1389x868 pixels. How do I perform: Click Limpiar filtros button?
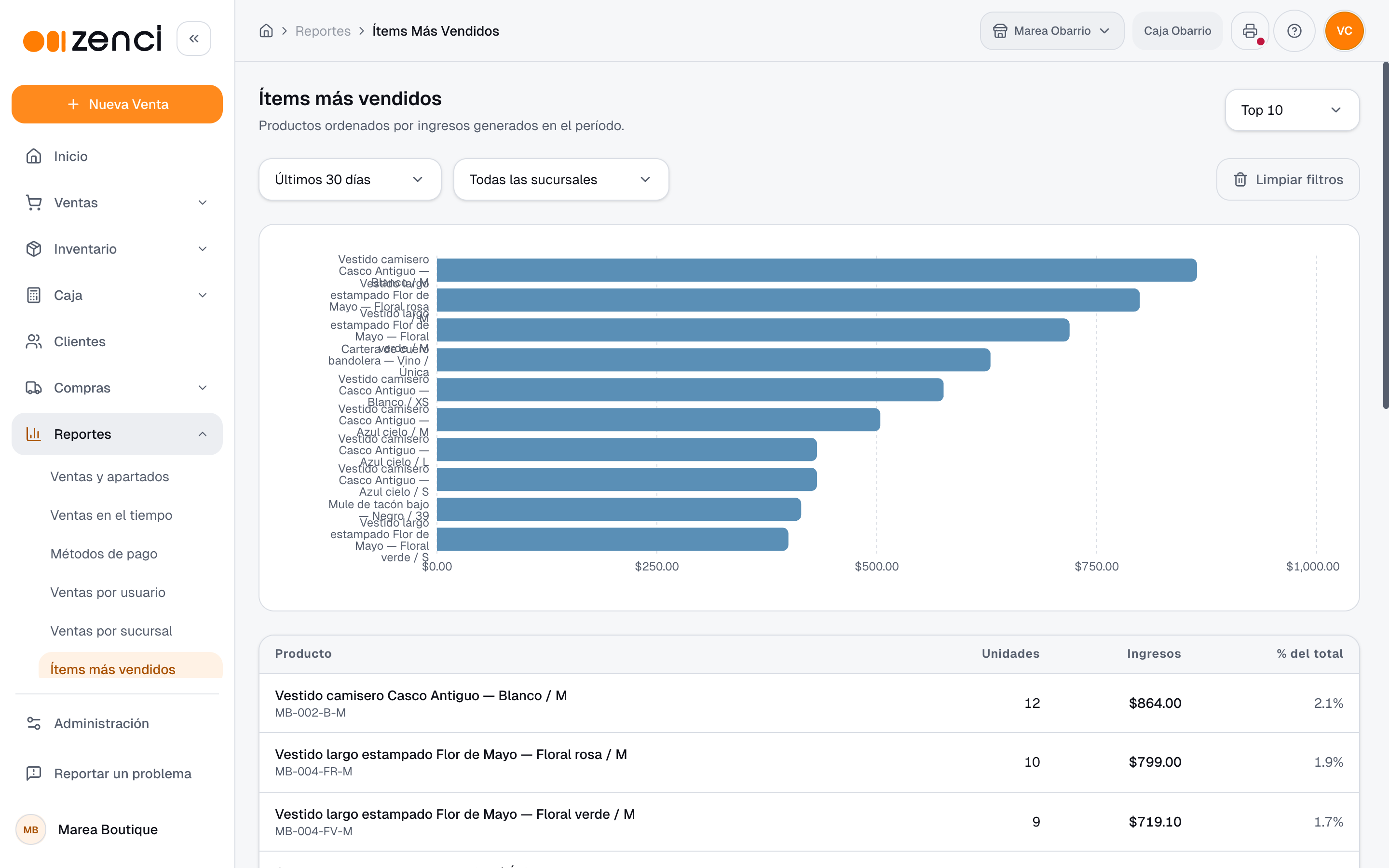click(1287, 180)
